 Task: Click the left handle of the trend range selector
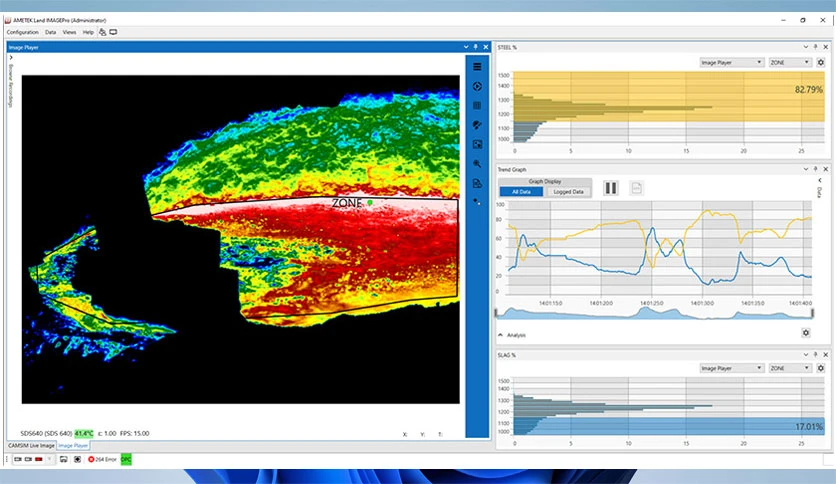pos(496,313)
